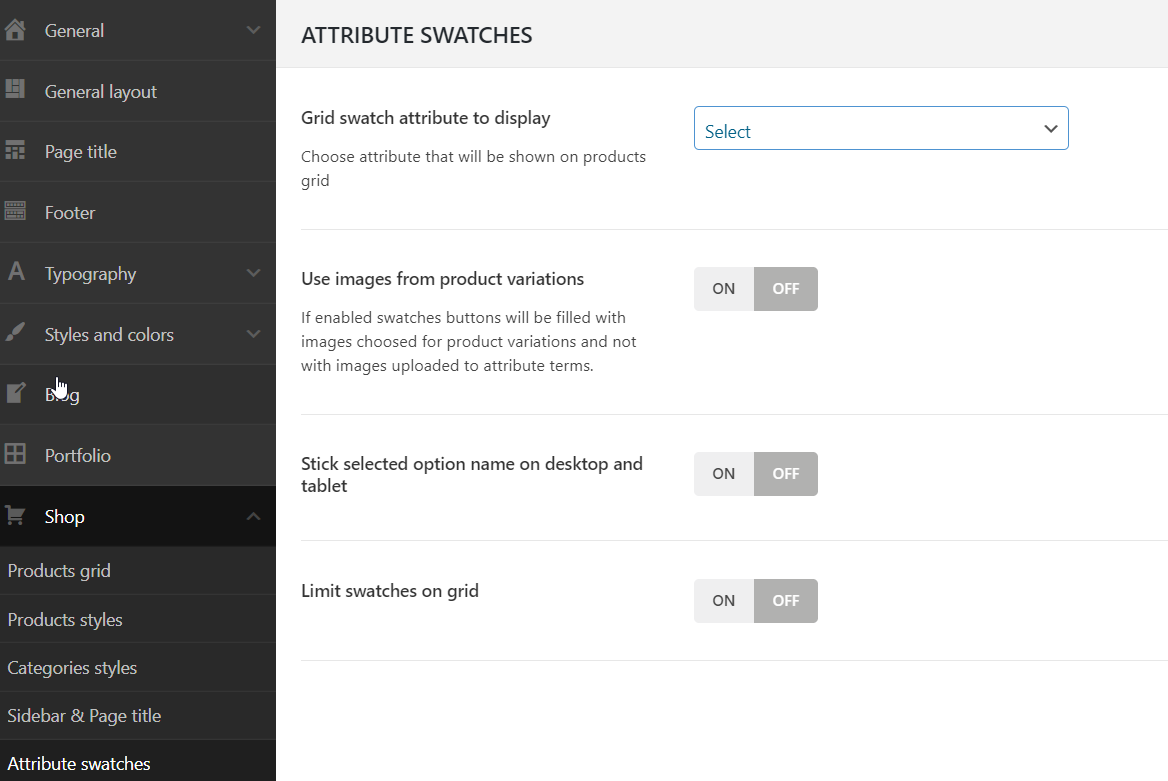
Task: Click the home icon beside General
Action: click(x=14, y=30)
